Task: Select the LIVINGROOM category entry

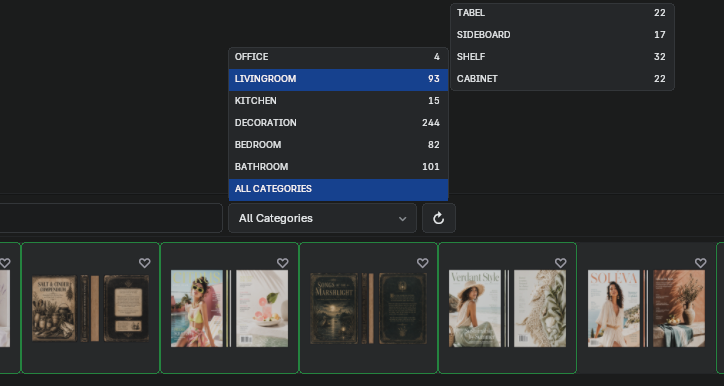Action: (x=338, y=79)
